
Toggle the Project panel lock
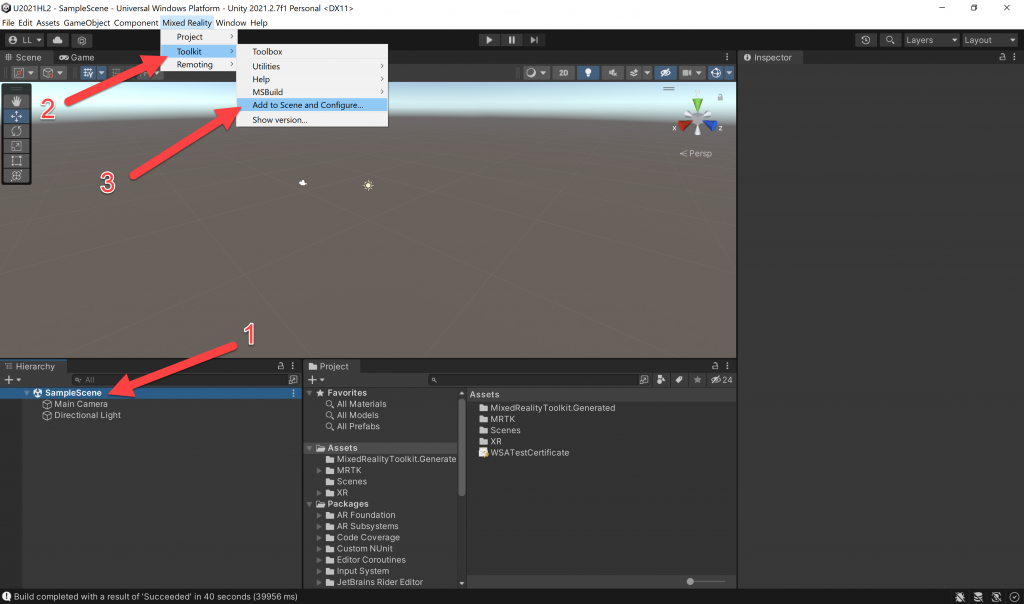(715, 366)
